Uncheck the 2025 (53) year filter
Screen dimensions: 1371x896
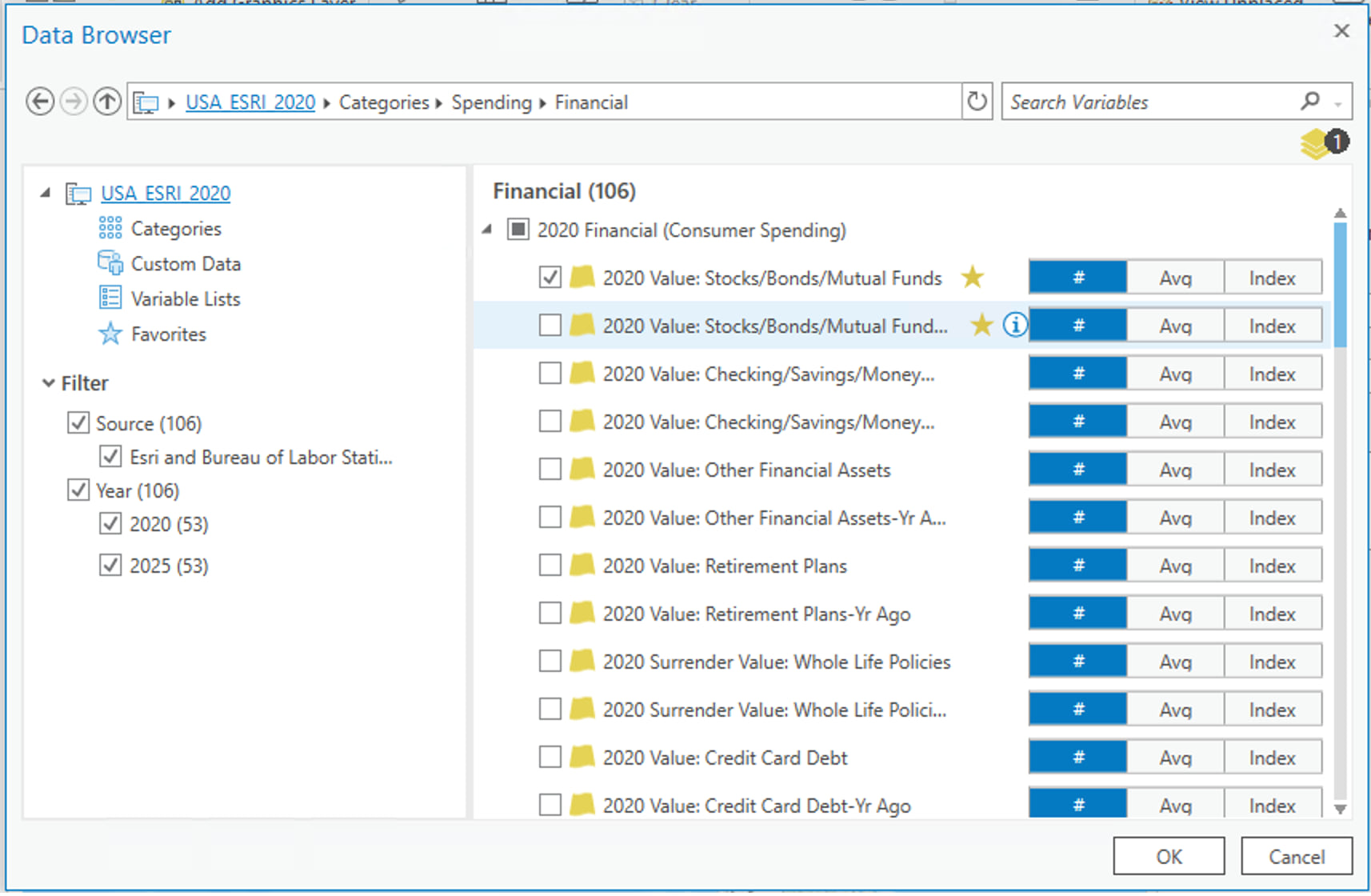(110, 565)
